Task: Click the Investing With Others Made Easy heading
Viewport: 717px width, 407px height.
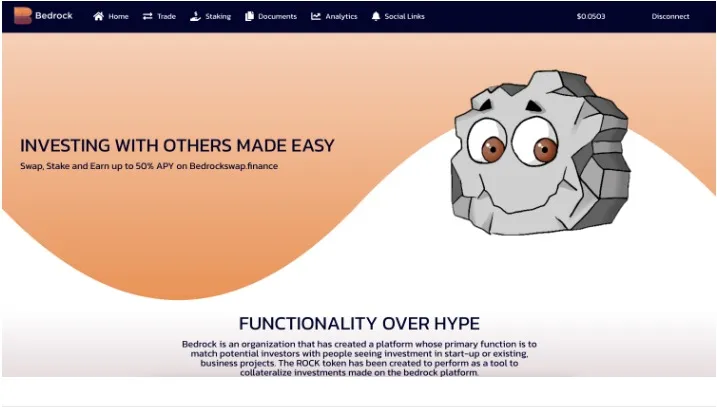Action: 177,145
